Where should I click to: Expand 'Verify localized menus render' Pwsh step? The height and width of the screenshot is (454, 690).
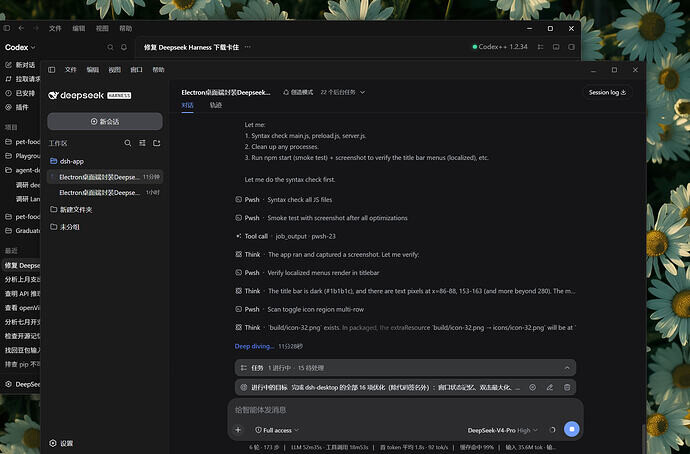pos(307,273)
